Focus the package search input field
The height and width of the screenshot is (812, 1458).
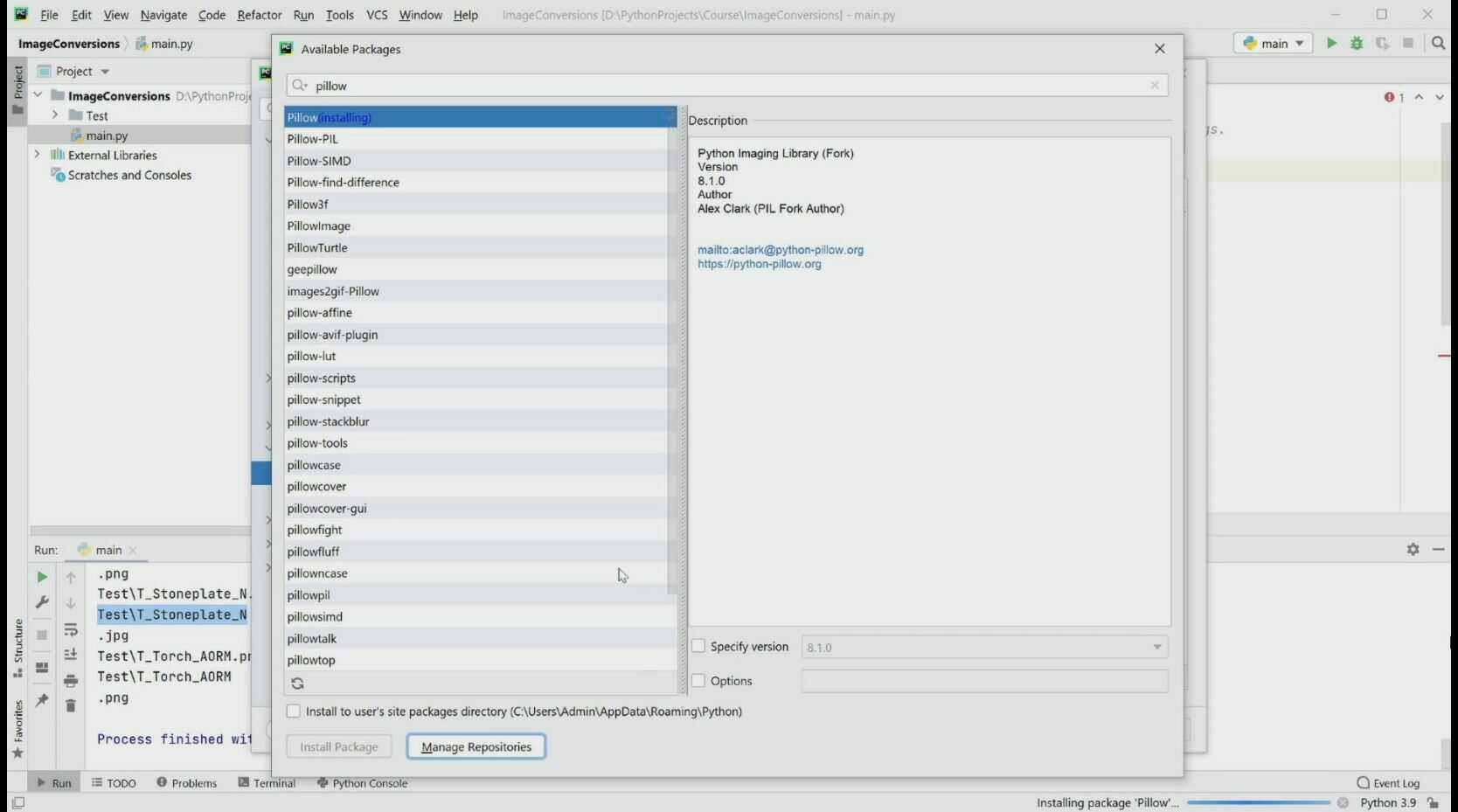click(x=727, y=86)
